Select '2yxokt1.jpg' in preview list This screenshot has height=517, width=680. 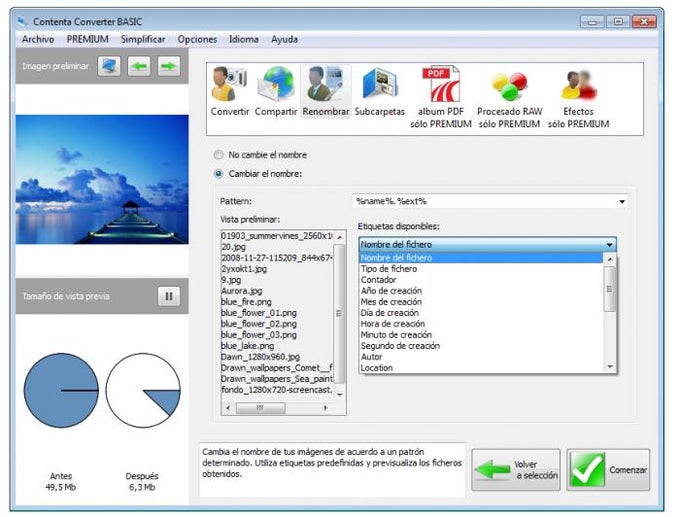click(244, 269)
